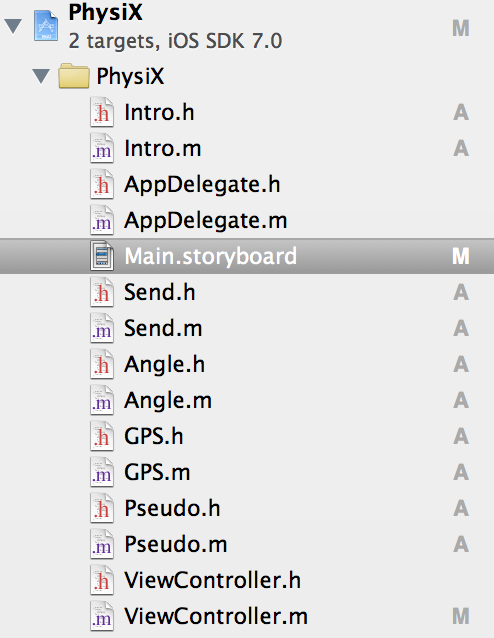This screenshot has width=494, height=638.
Task: Click the Intro.h header file icon
Action: point(102,112)
